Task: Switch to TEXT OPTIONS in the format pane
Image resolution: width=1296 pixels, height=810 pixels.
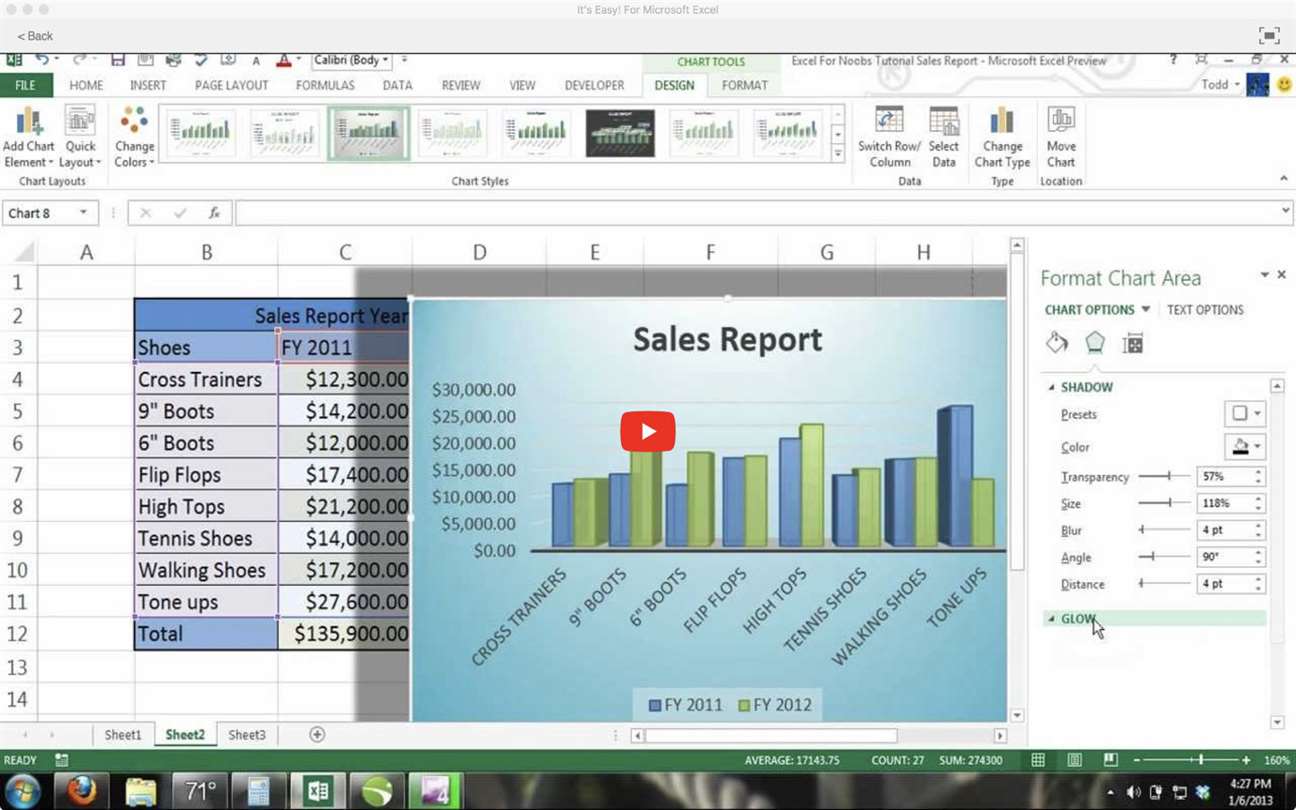Action: 1205,310
